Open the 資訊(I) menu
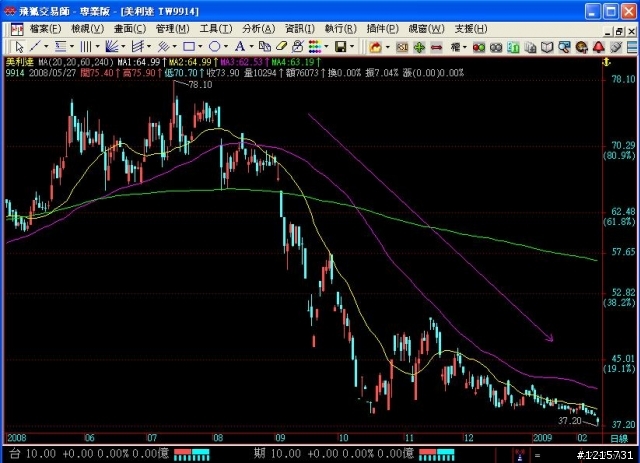 [300, 29]
